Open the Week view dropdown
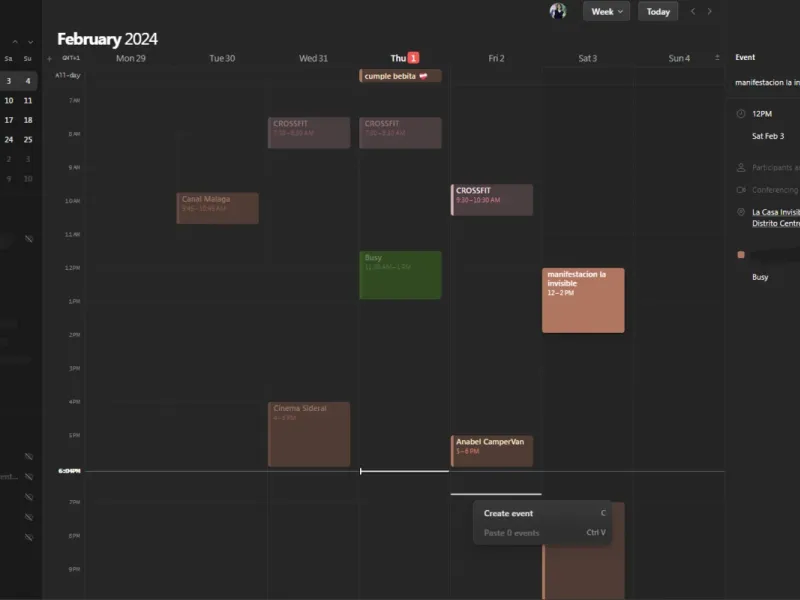 click(606, 11)
